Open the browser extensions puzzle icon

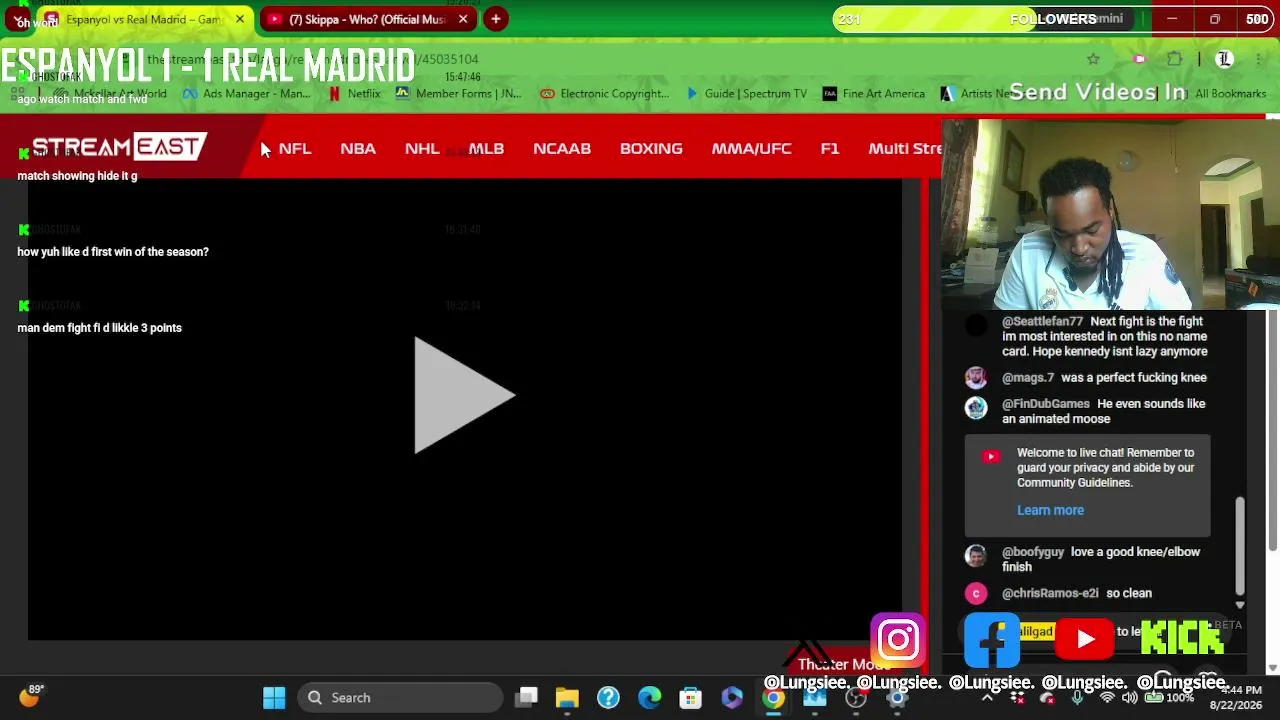tap(1175, 59)
